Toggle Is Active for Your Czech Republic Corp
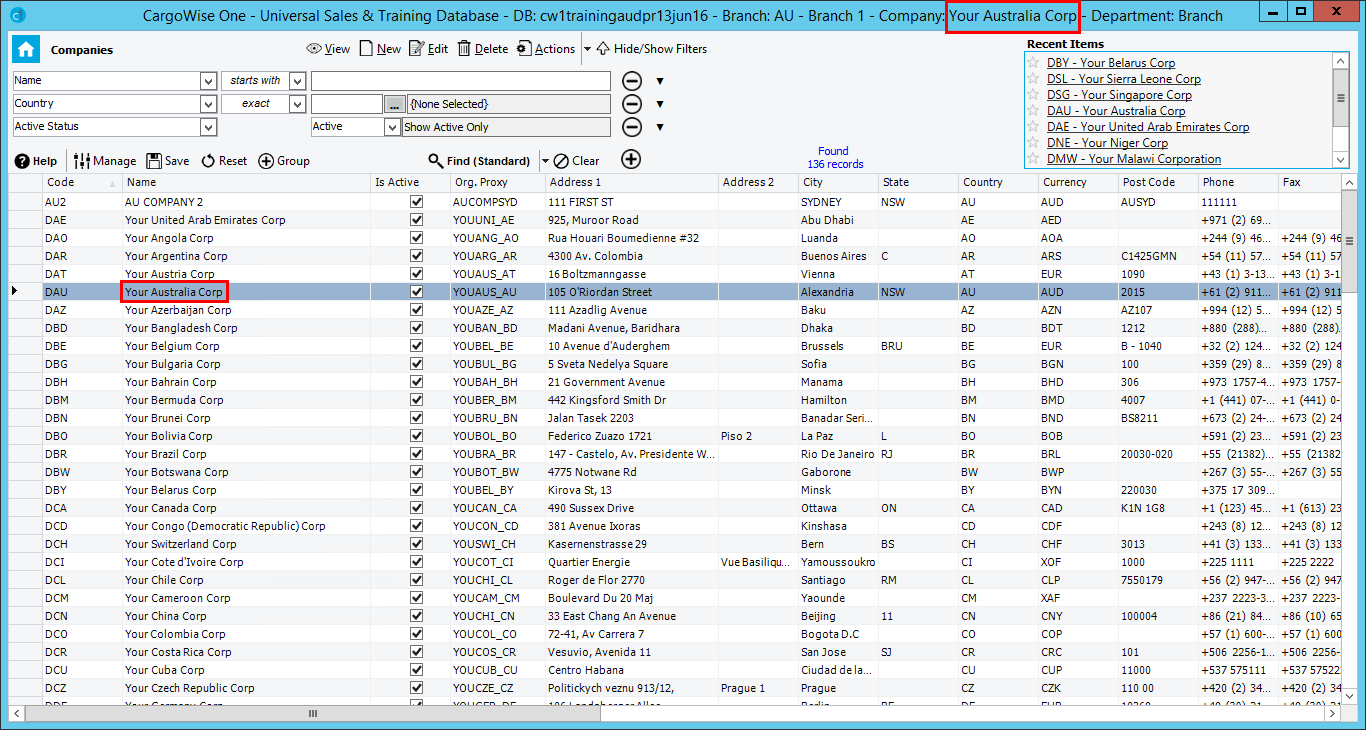Viewport: 1366px width, 730px height. tap(416, 688)
